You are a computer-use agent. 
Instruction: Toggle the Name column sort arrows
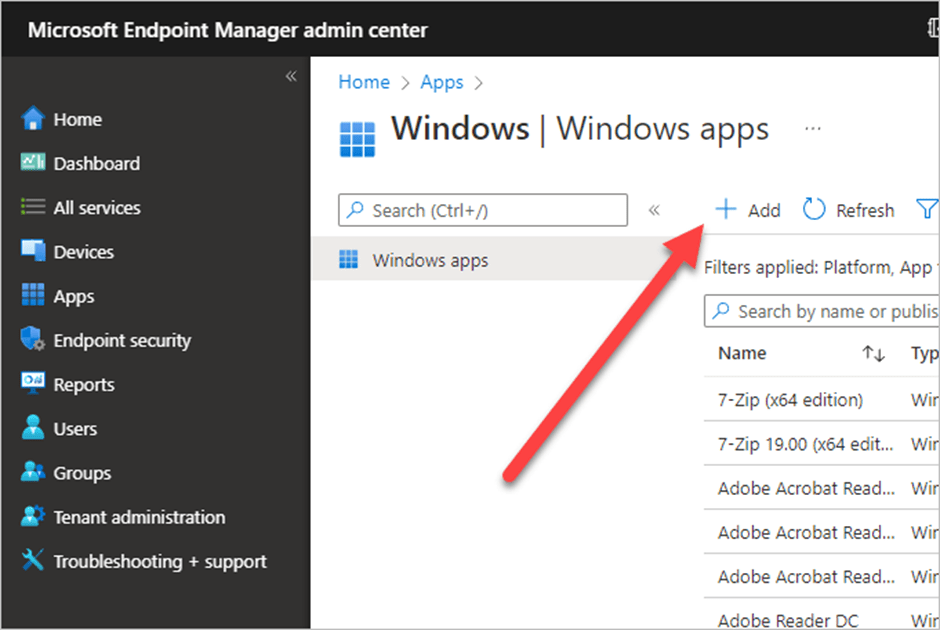873,354
